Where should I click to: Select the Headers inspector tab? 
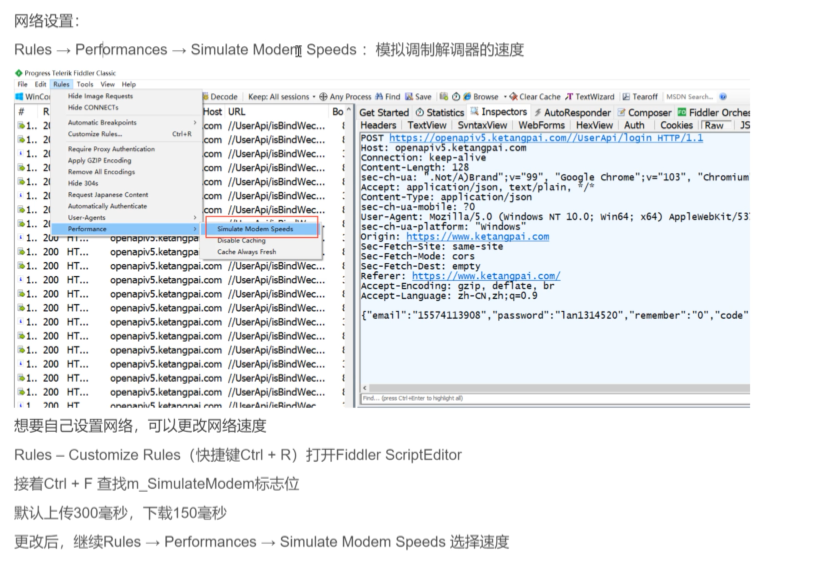pyautogui.click(x=378, y=125)
